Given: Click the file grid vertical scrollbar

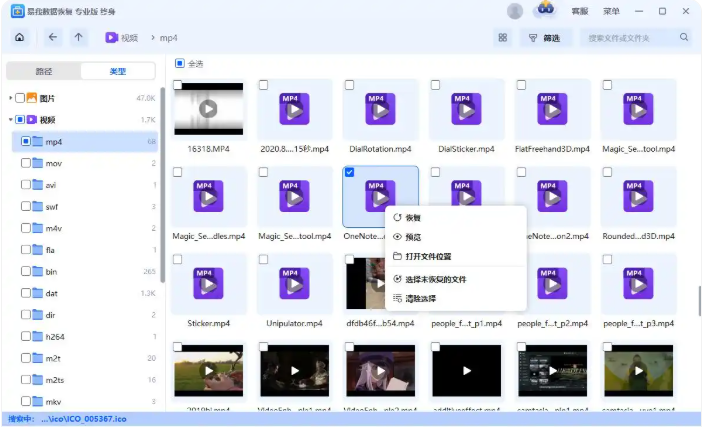Looking at the screenshot, I should pyautogui.click(x=699, y=301).
